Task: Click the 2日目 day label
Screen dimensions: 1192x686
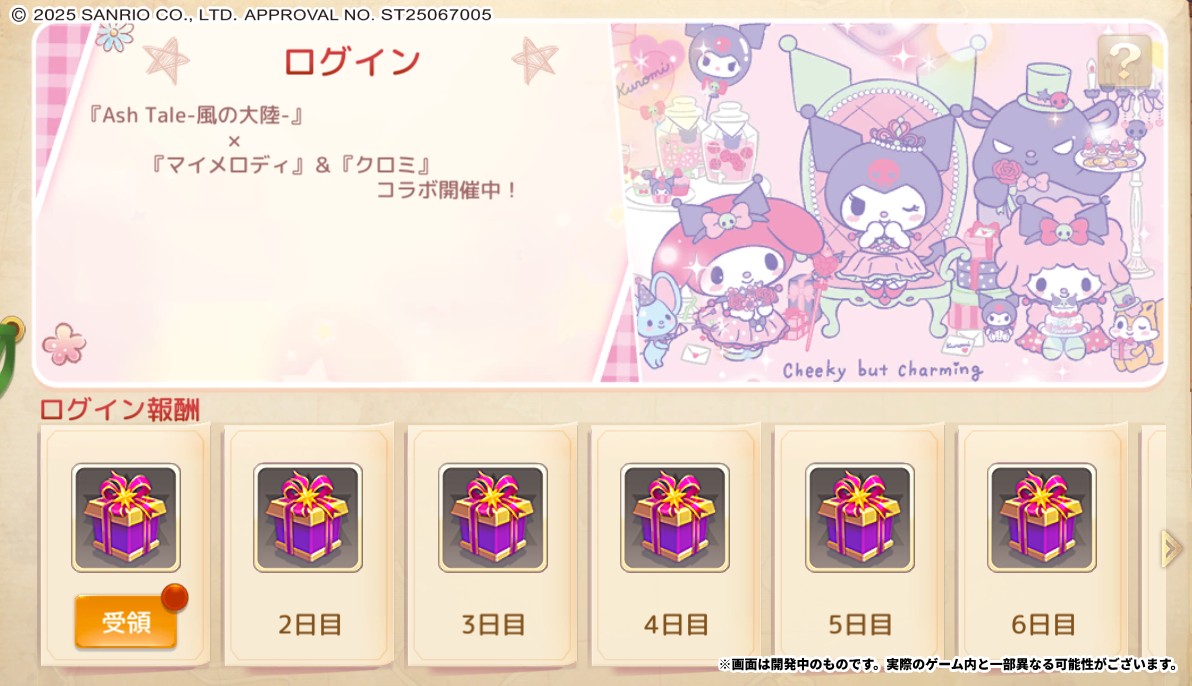Action: coord(309,624)
